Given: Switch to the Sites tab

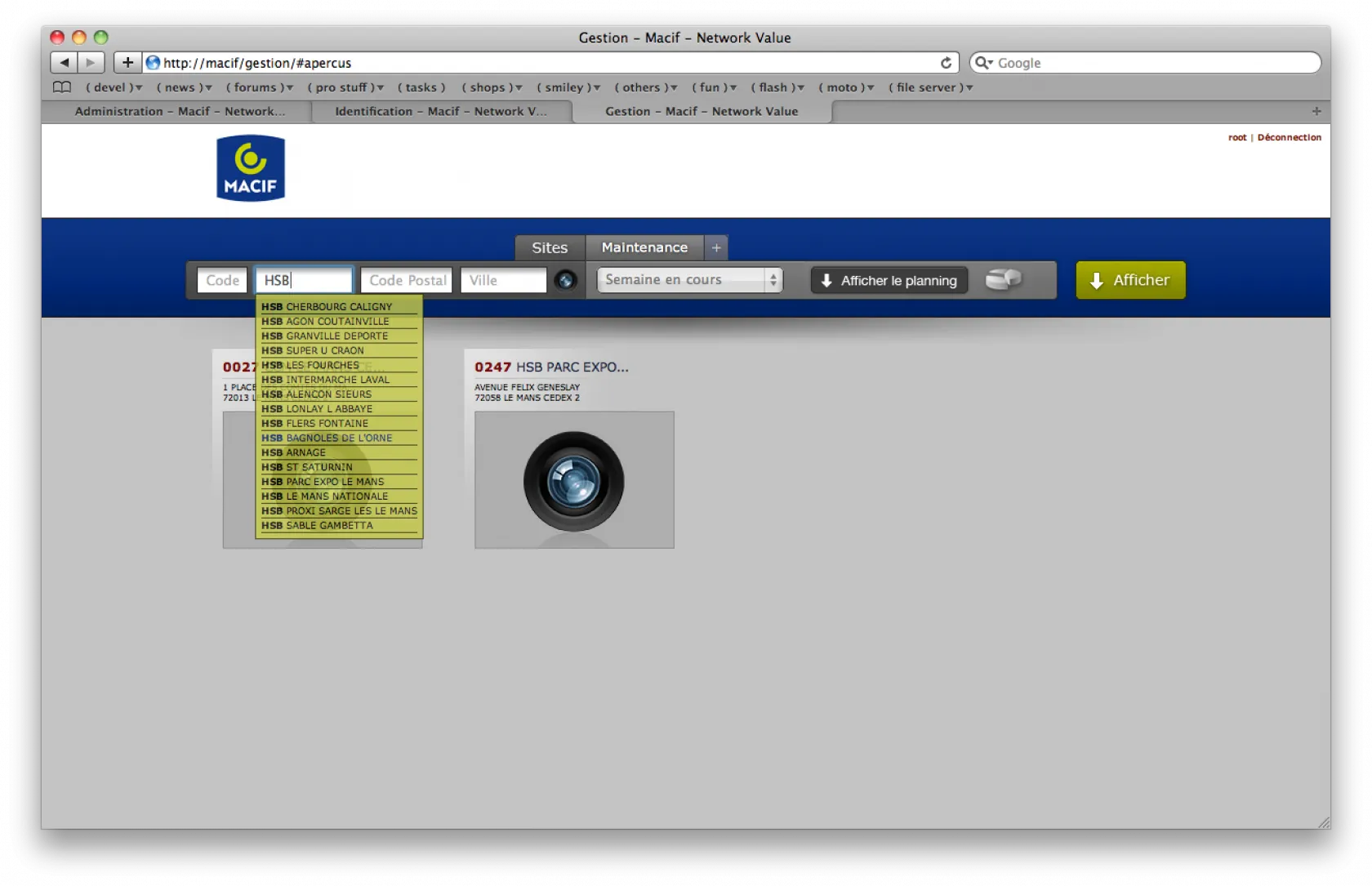Looking at the screenshot, I should coord(550,247).
